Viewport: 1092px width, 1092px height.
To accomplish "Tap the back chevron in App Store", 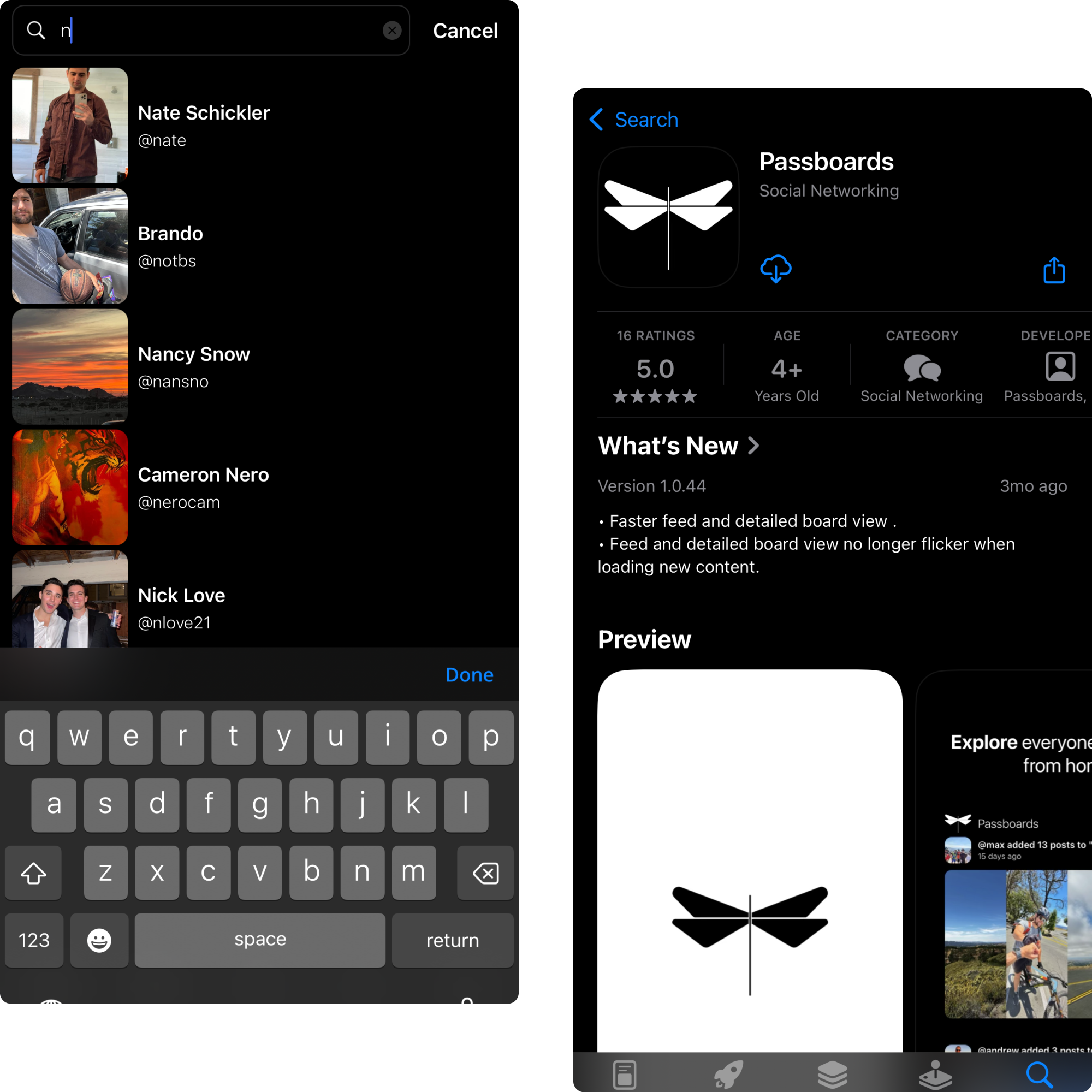I will (596, 120).
